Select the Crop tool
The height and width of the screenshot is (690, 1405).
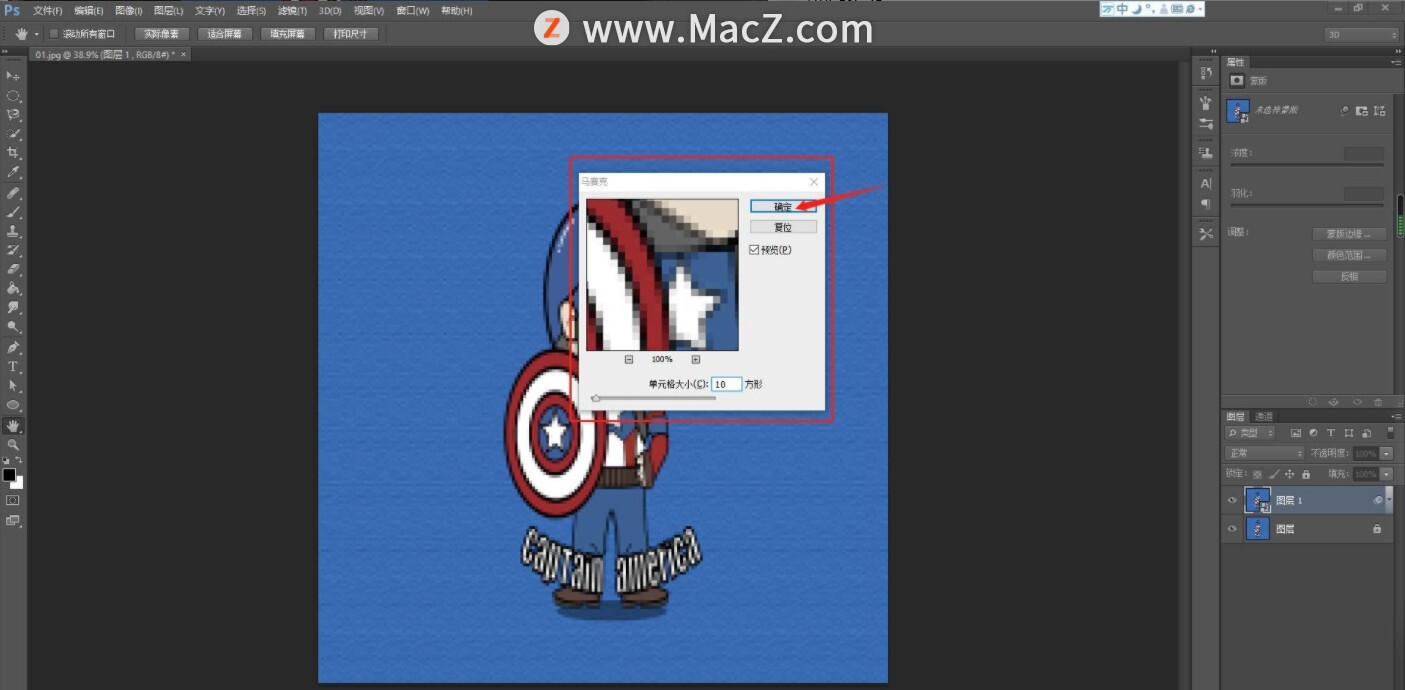point(13,153)
